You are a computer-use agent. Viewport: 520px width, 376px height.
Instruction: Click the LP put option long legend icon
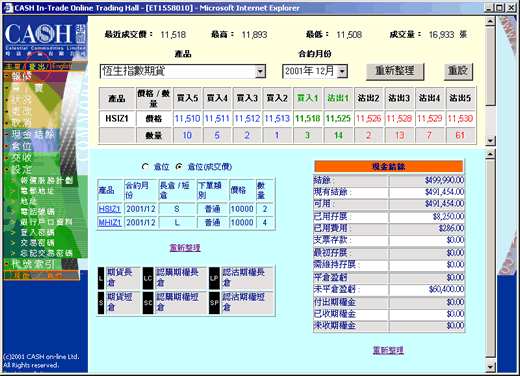214,278
